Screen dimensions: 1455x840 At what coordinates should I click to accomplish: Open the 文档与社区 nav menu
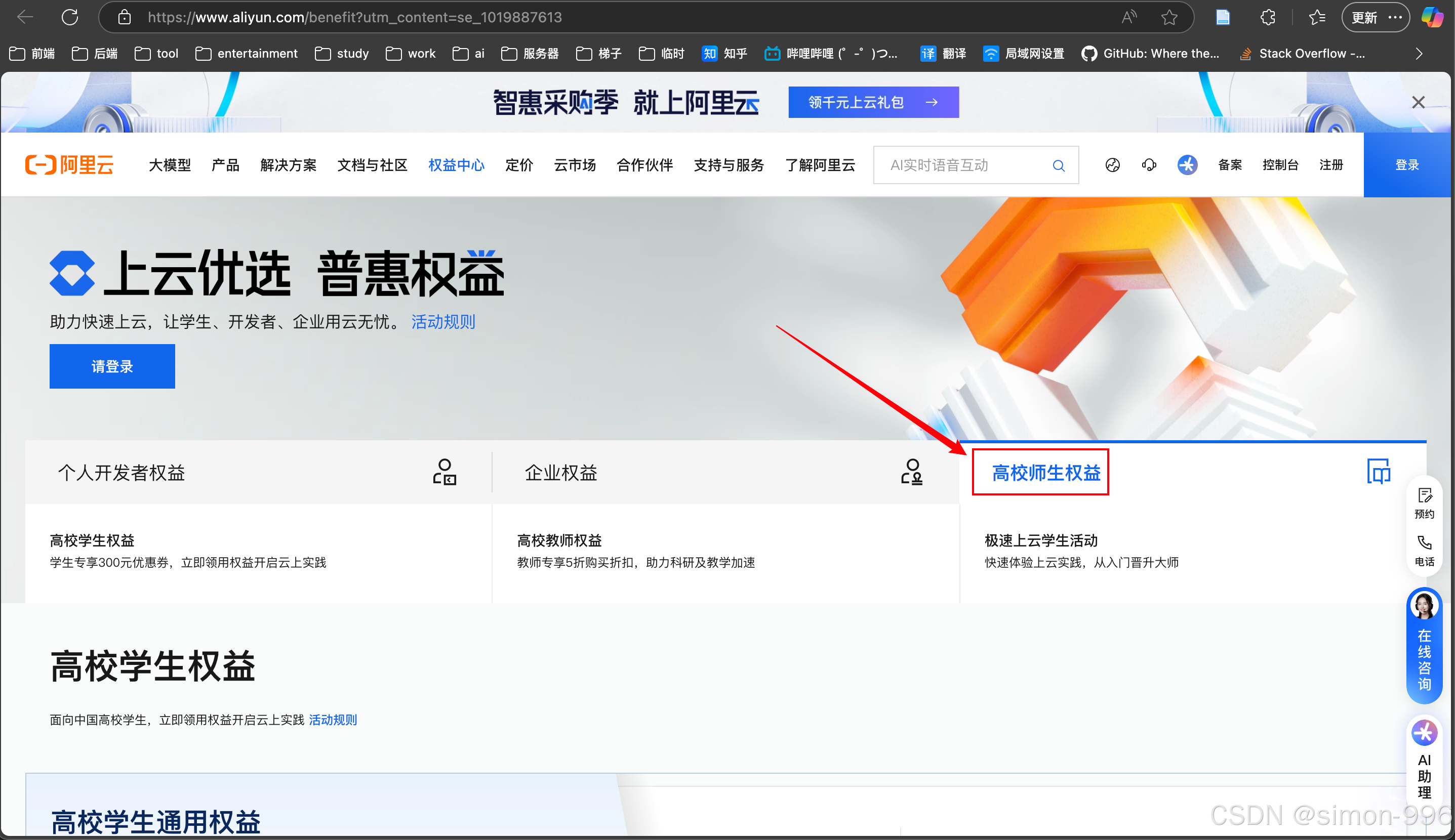[x=372, y=165]
